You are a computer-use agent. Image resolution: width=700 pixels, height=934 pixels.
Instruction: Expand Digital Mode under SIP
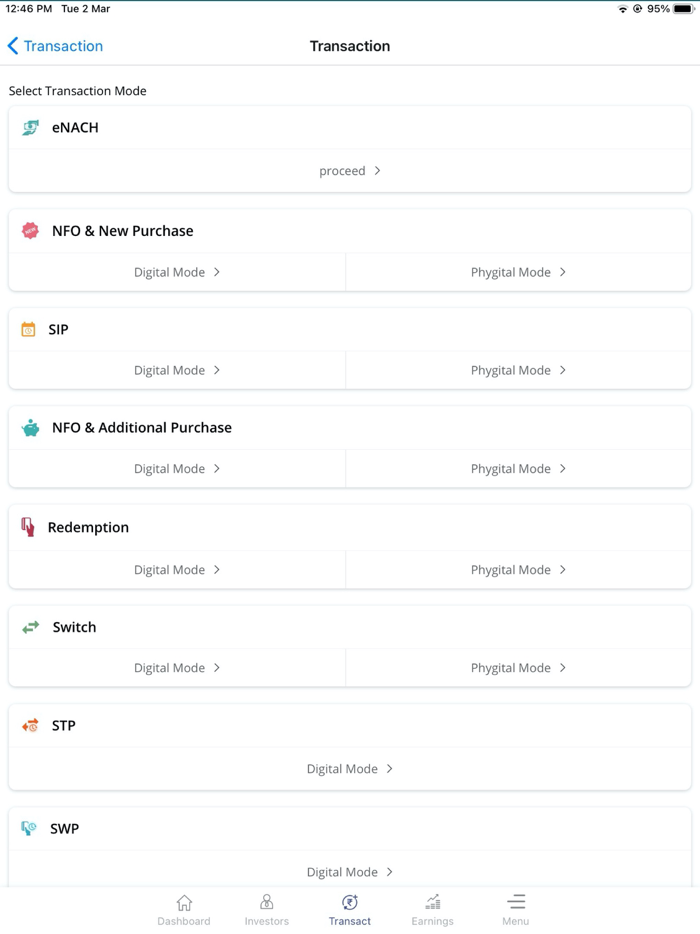(177, 370)
